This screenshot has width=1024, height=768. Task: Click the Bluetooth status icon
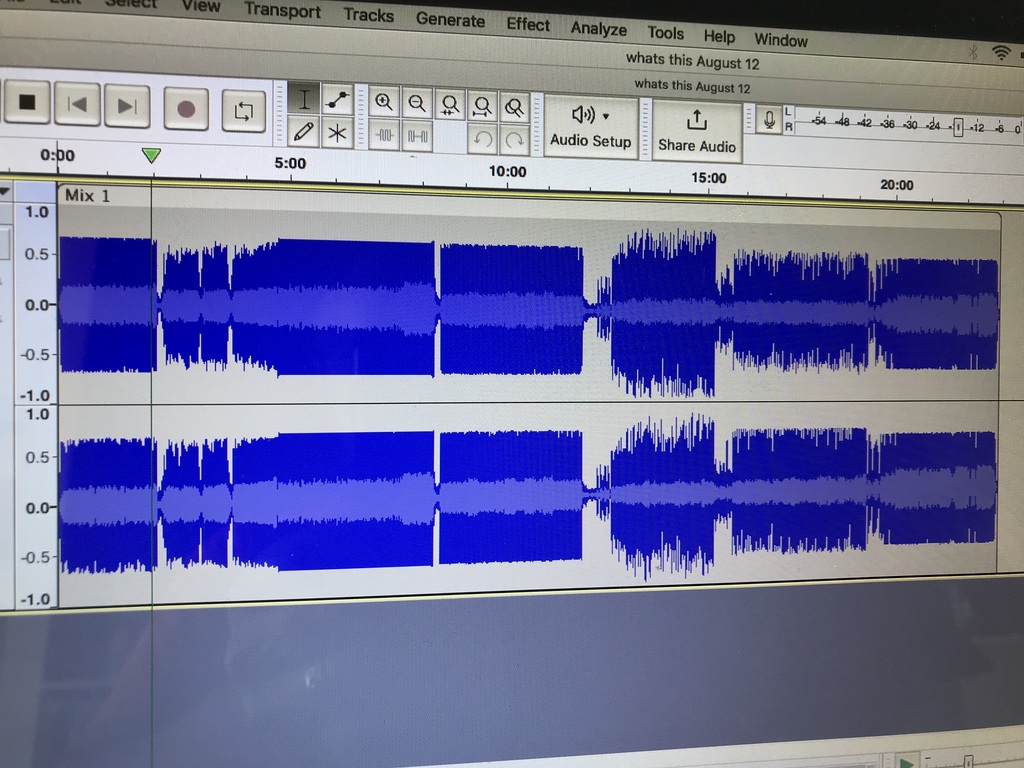point(972,52)
